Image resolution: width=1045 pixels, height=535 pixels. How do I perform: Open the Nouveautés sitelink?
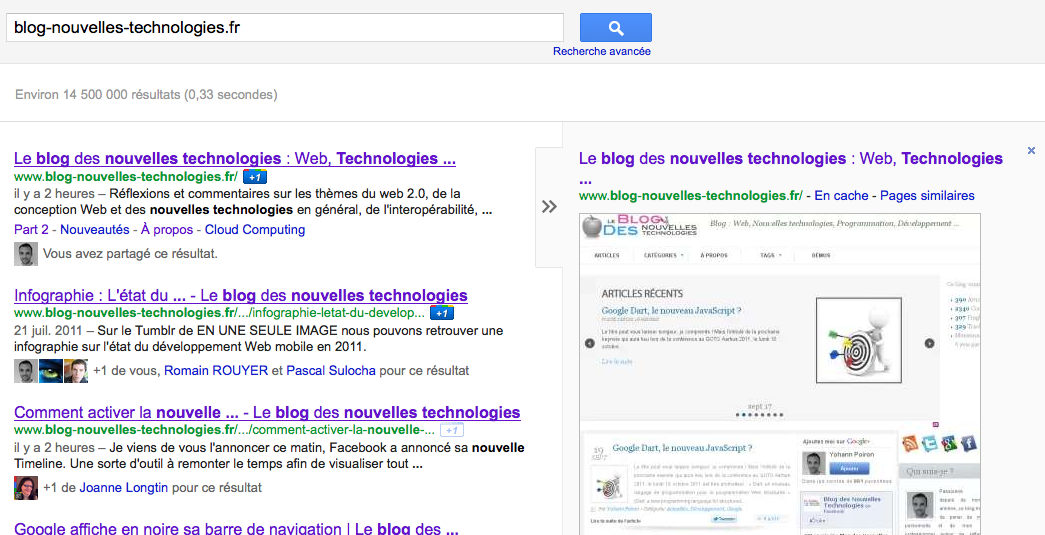pos(94,229)
